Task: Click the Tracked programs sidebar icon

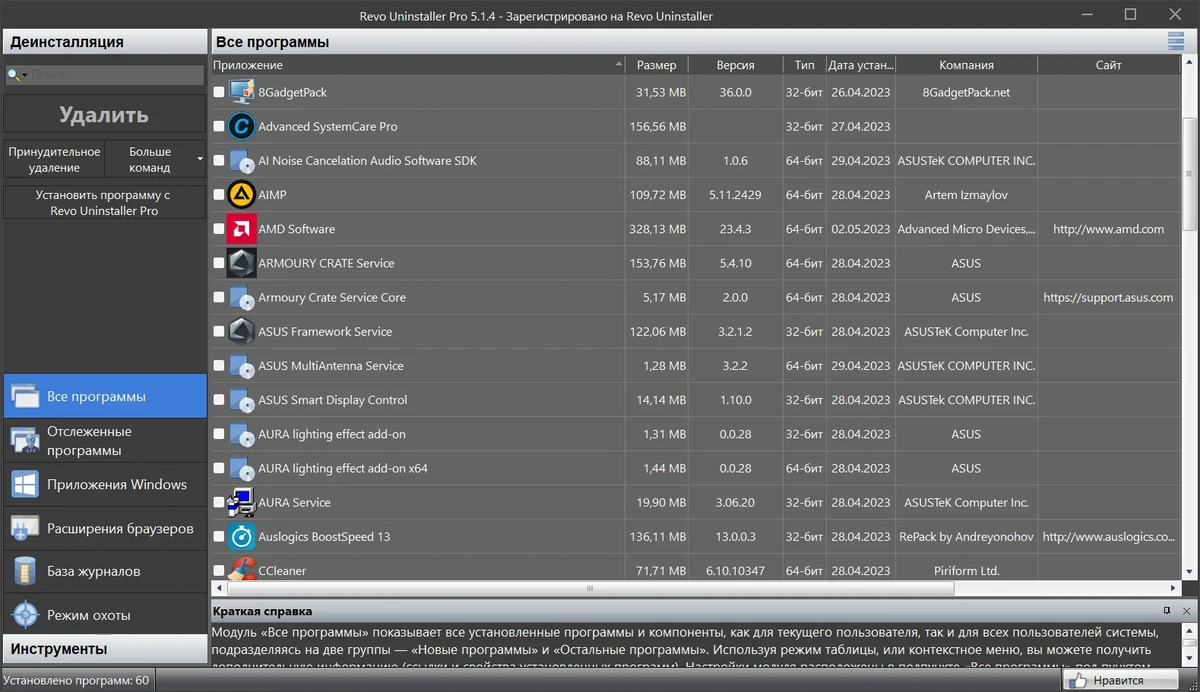Action: coord(25,441)
